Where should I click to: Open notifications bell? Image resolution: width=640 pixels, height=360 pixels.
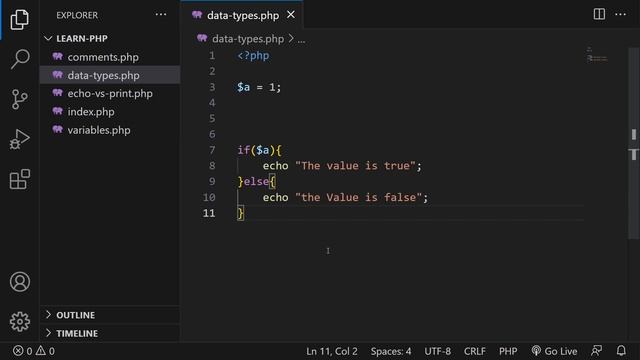pyautogui.click(x=621, y=351)
